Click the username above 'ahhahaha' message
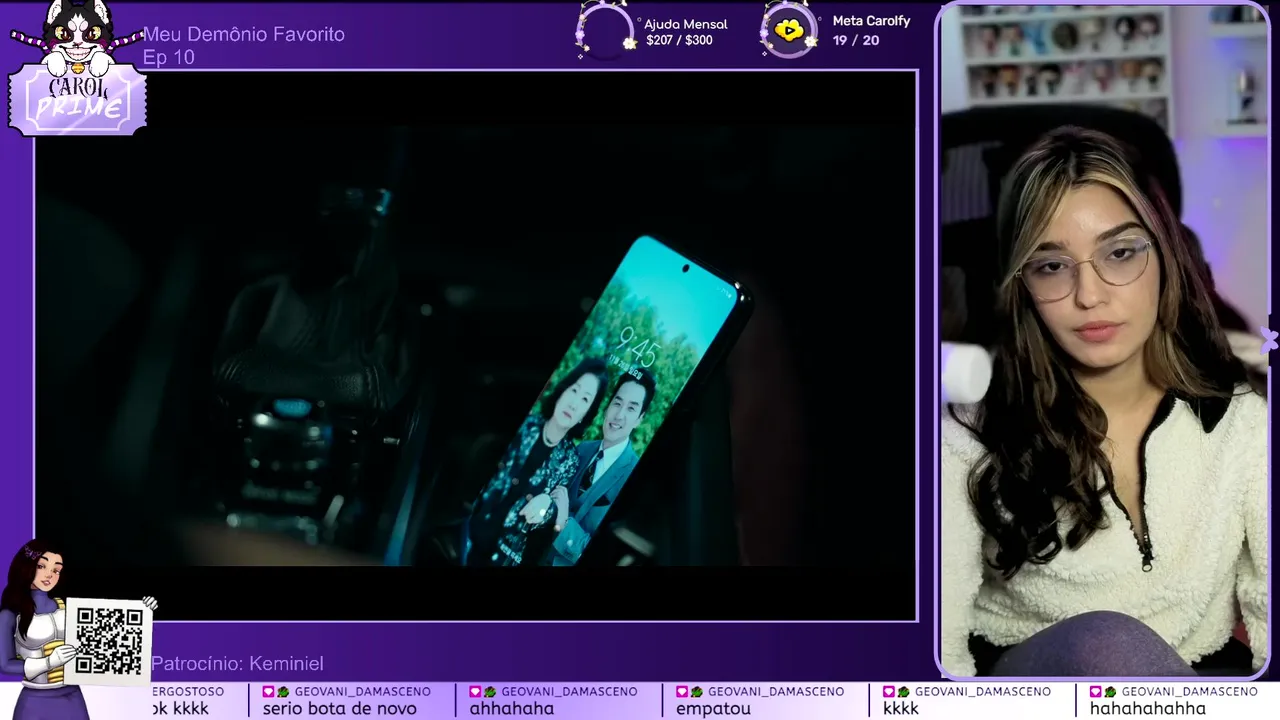 569,691
